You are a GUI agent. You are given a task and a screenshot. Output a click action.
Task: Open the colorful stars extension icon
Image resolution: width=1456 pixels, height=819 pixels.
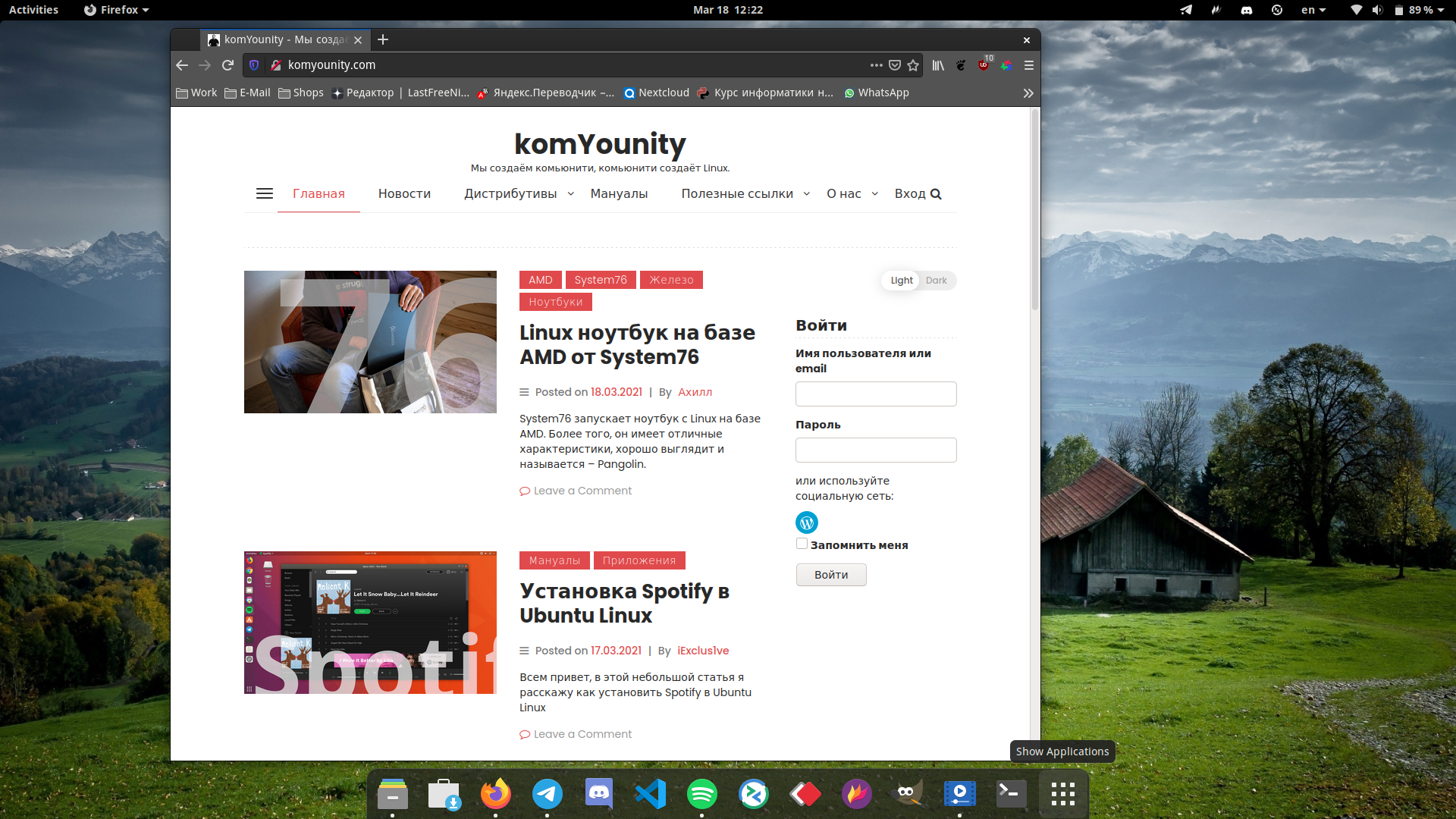[1006, 65]
